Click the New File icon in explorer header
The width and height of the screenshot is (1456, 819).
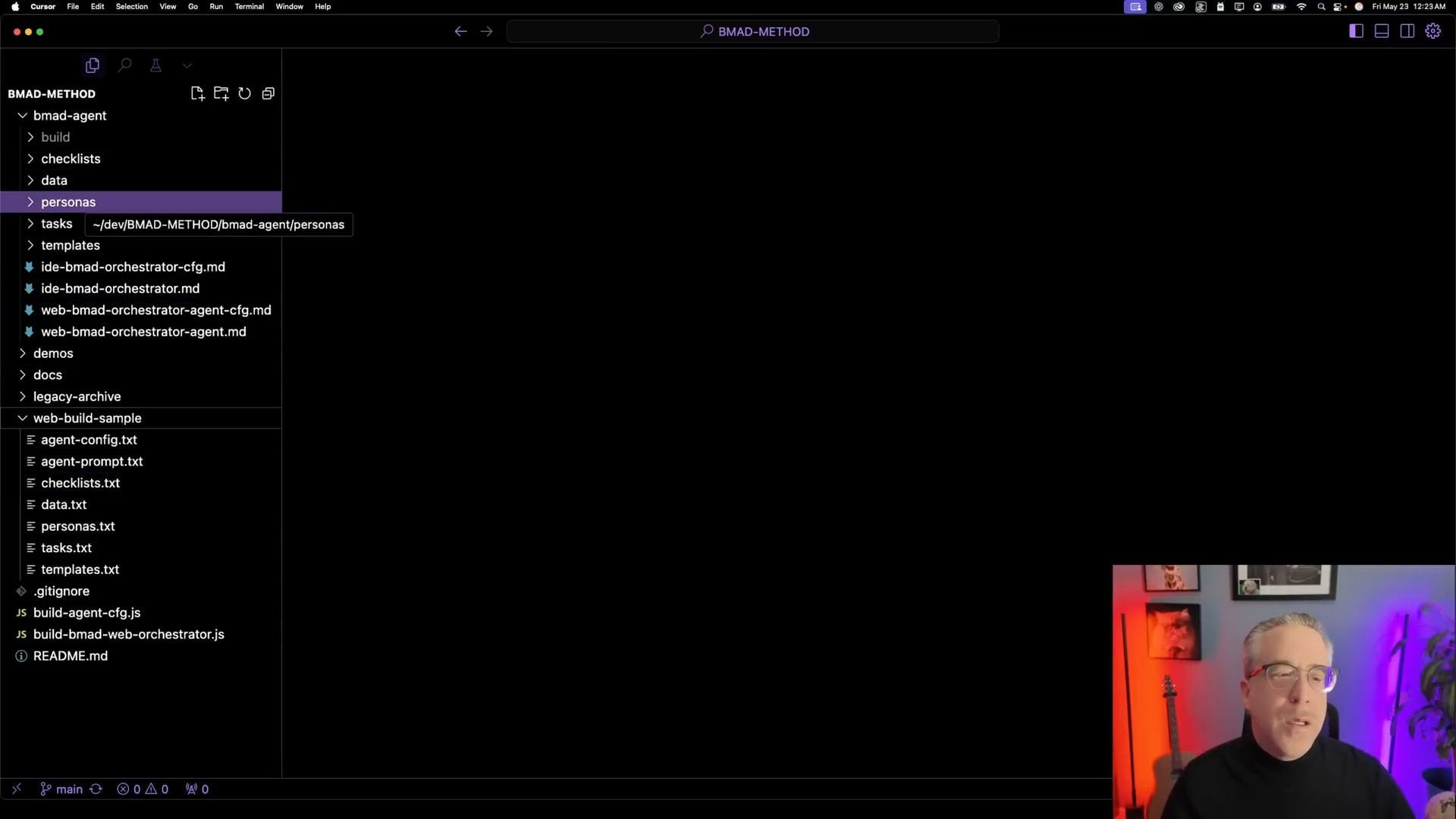(x=197, y=93)
